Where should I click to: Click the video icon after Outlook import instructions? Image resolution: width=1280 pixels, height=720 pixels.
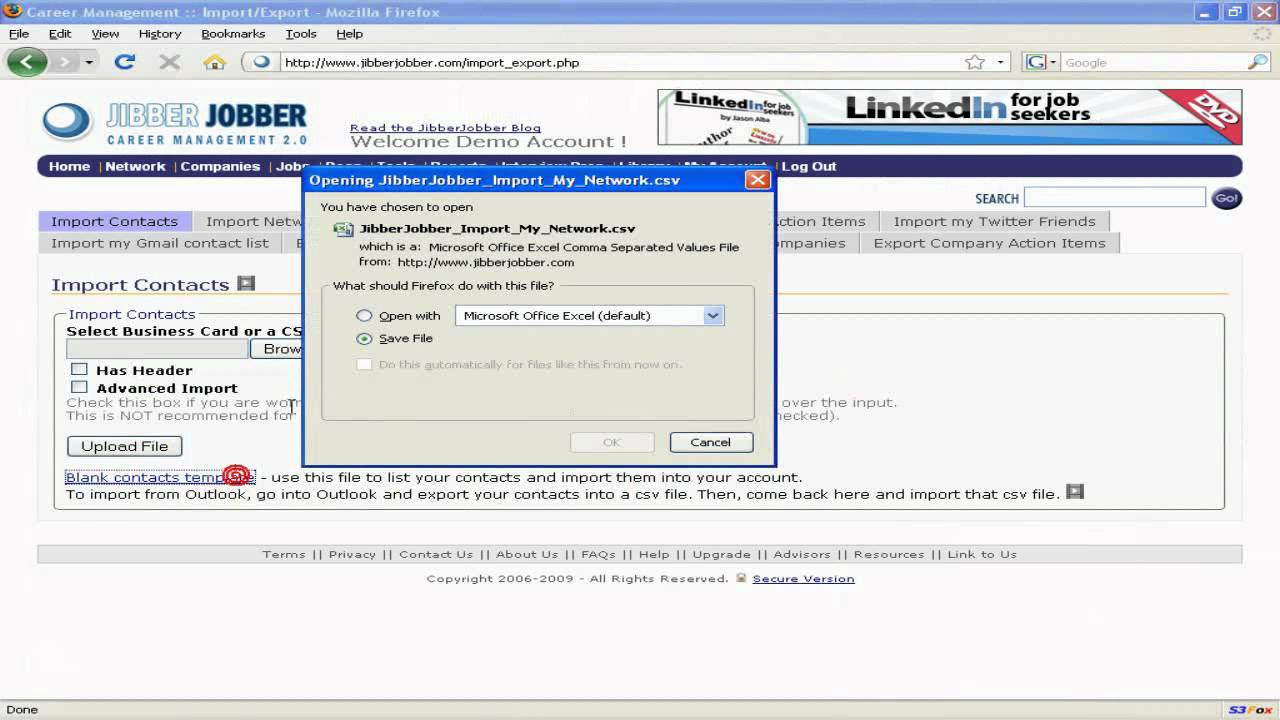point(1075,492)
